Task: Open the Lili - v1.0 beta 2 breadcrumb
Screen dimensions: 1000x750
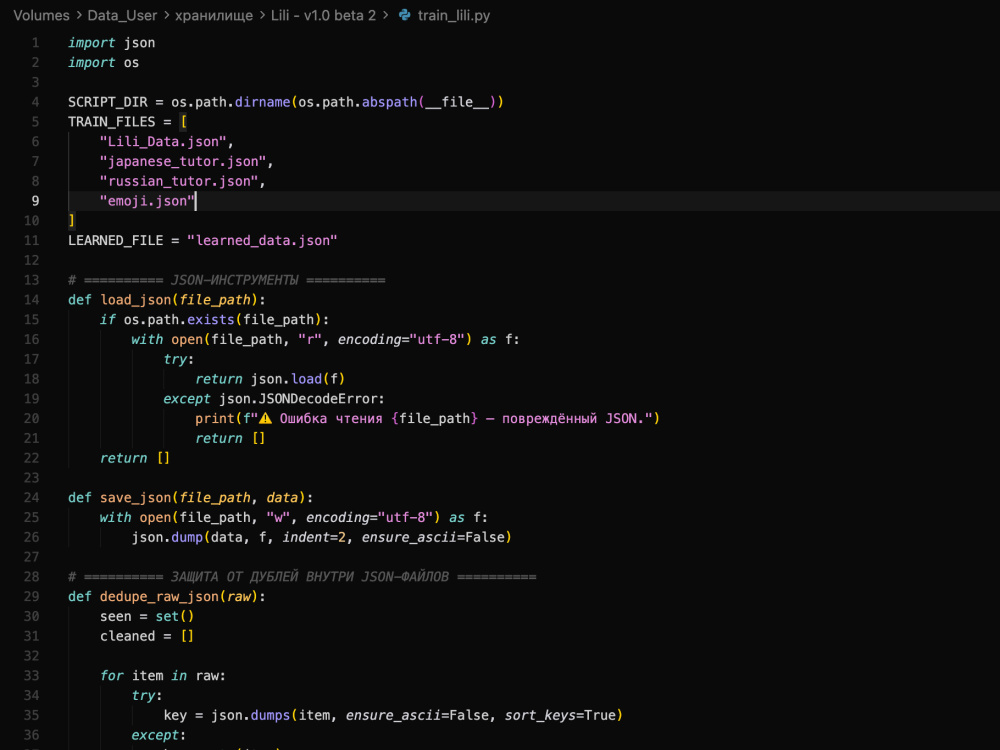Action: pyautogui.click(x=323, y=15)
